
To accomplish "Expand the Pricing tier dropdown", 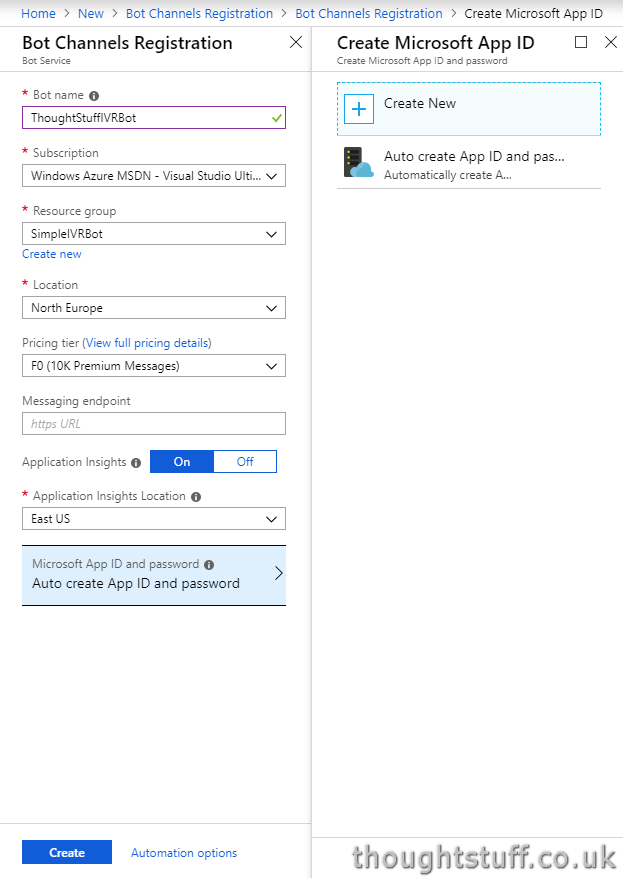I will click(x=154, y=366).
